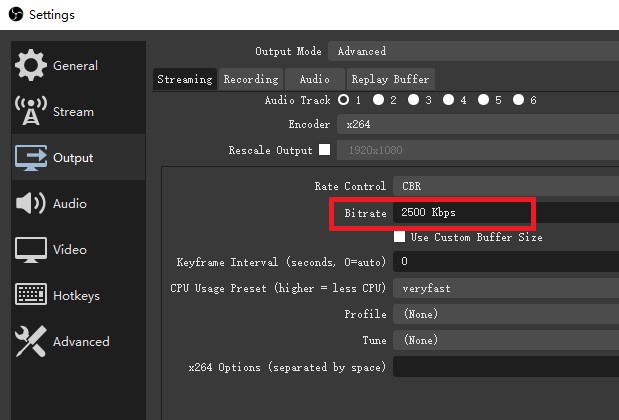Viewport: 619px width, 420px height.
Task: Open Stream settings via antenna icon
Action: (30, 111)
